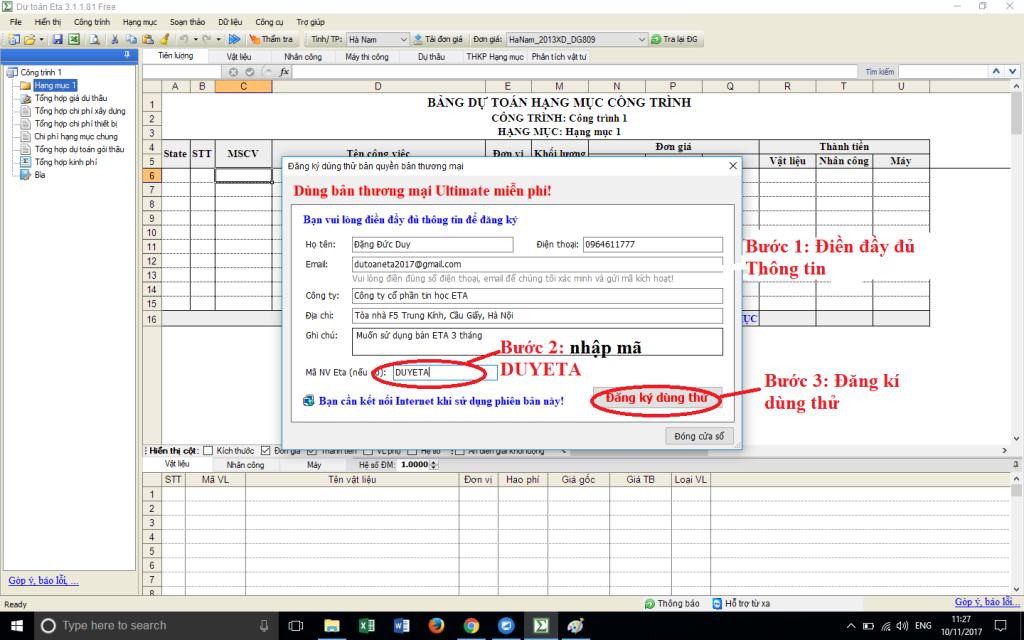Click the Cut scissors icon

[x=116, y=39]
